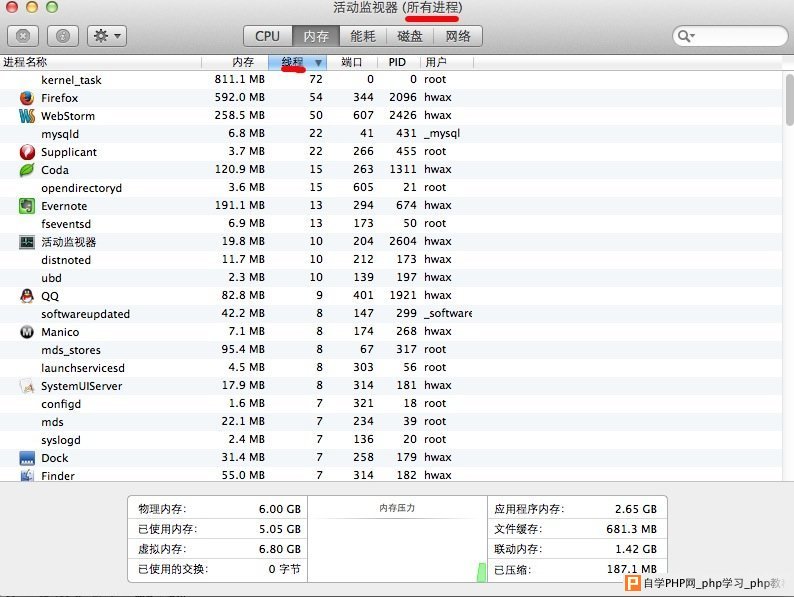
Task: Click the green memory pressure bar
Action: tap(482, 572)
